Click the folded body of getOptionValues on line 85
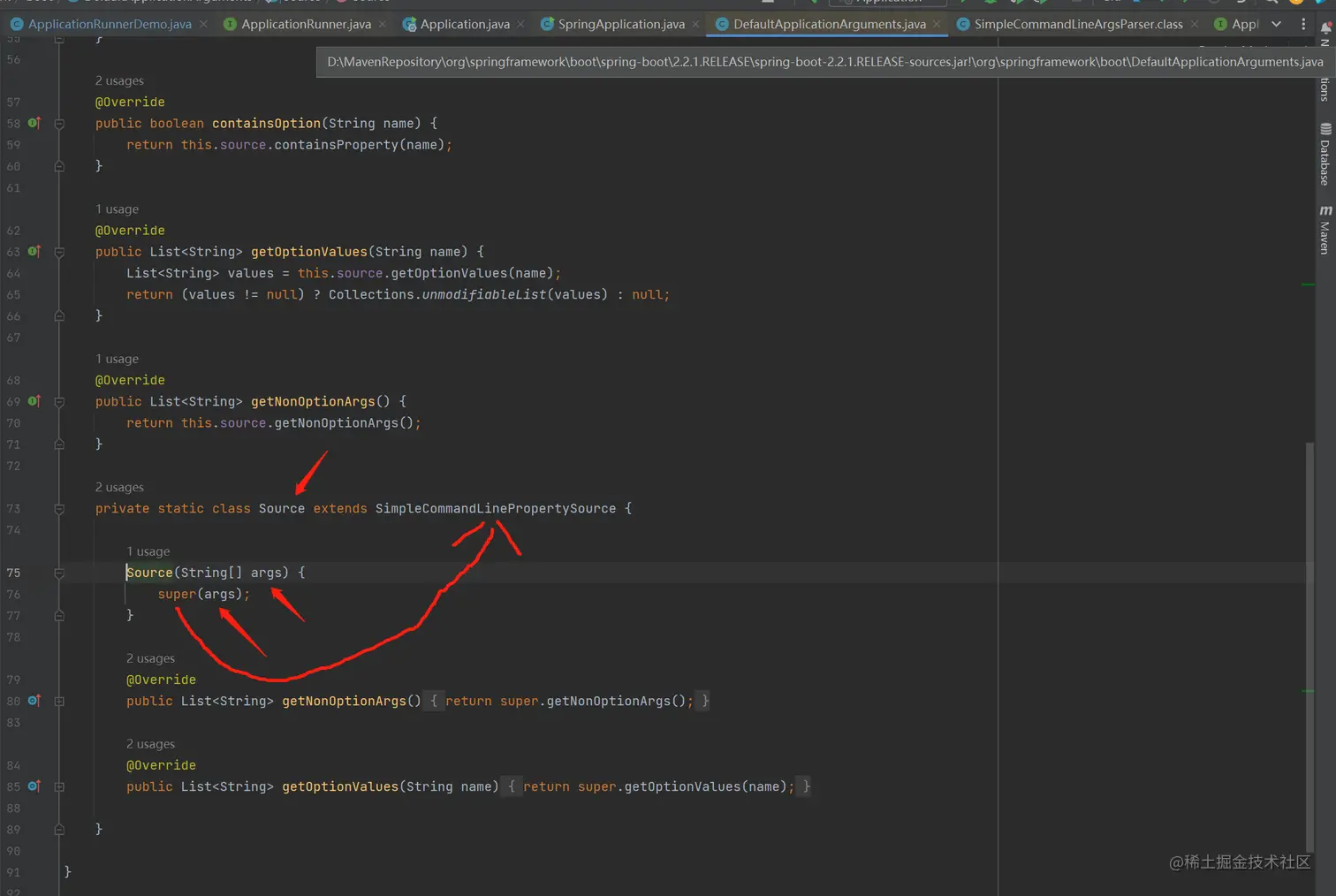The width and height of the screenshot is (1336, 896). coord(656,786)
